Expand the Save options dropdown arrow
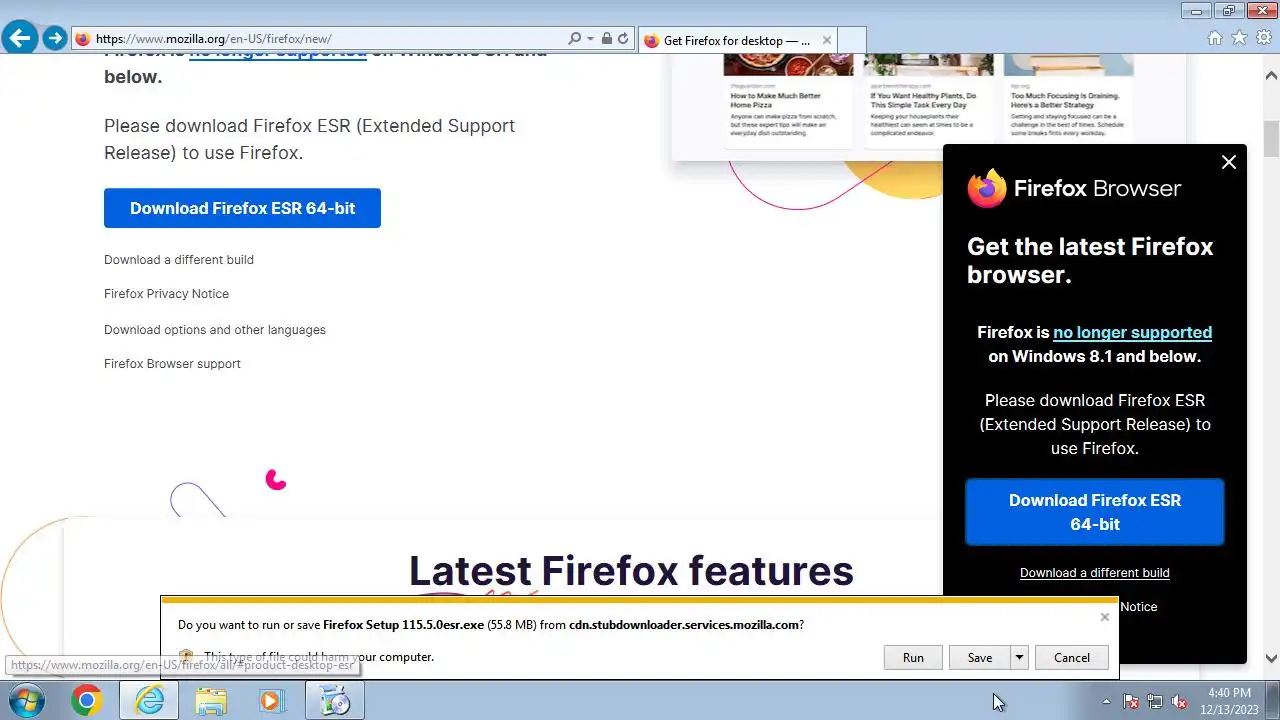The image size is (1280, 720). click(1019, 657)
